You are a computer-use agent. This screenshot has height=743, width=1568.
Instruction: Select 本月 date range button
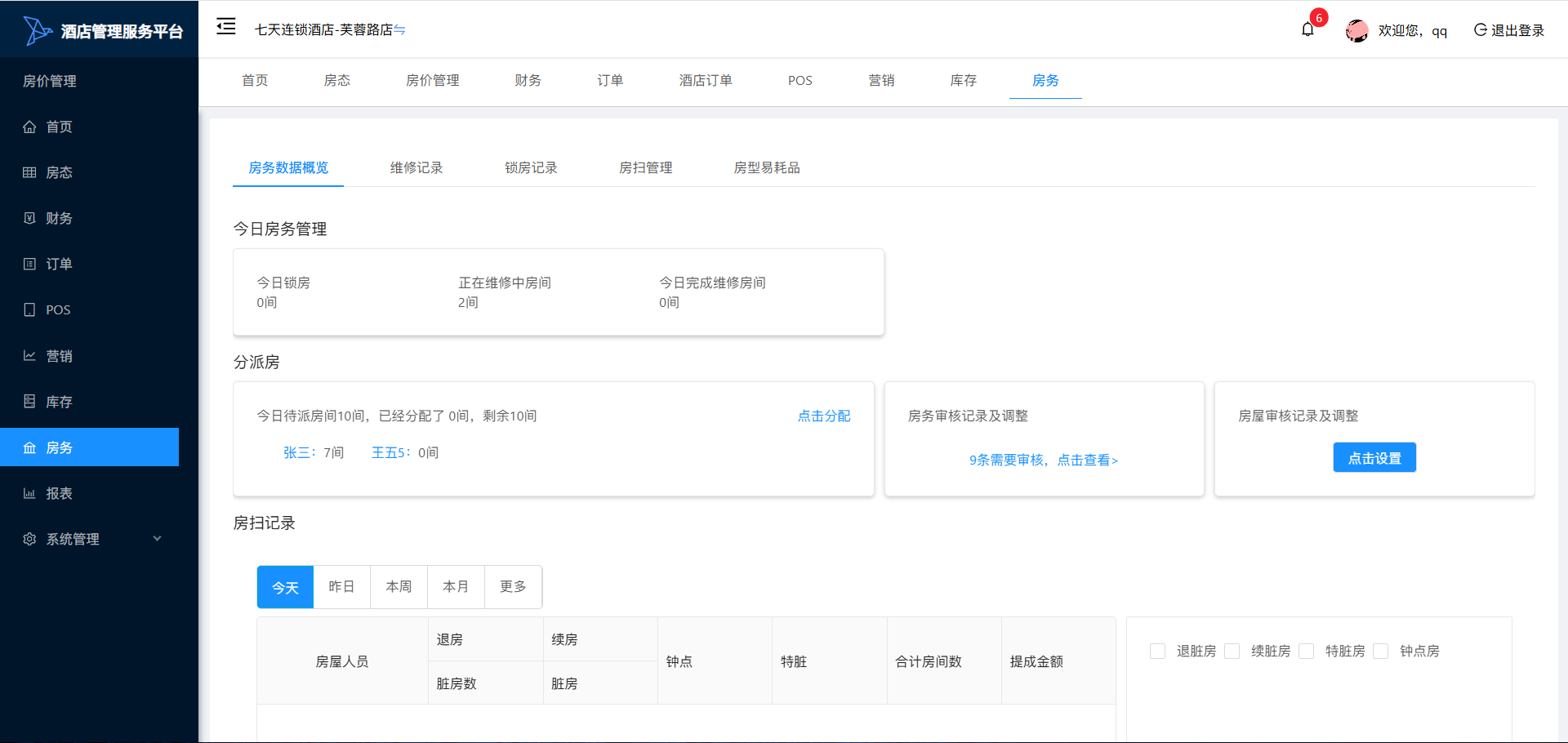pyautogui.click(x=456, y=587)
